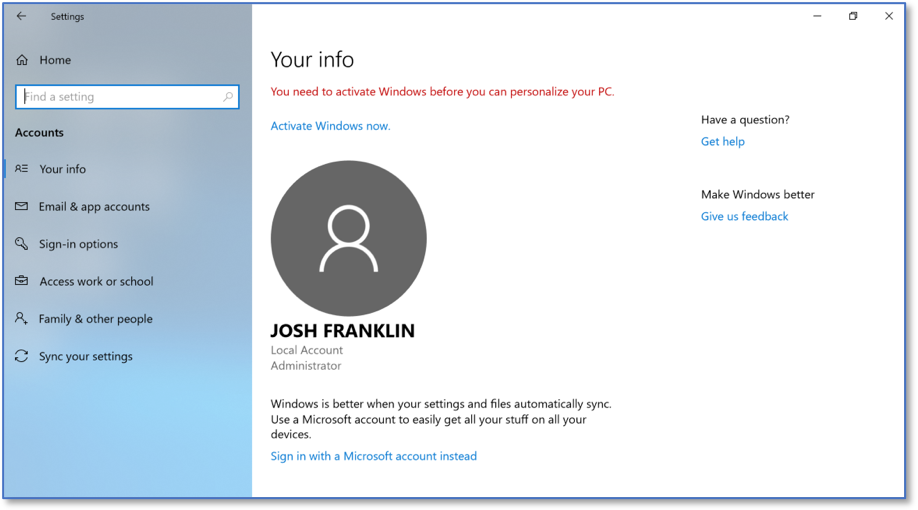This screenshot has width=918, height=510.
Task: Click the Your info person-card icon
Action: click(x=22, y=169)
